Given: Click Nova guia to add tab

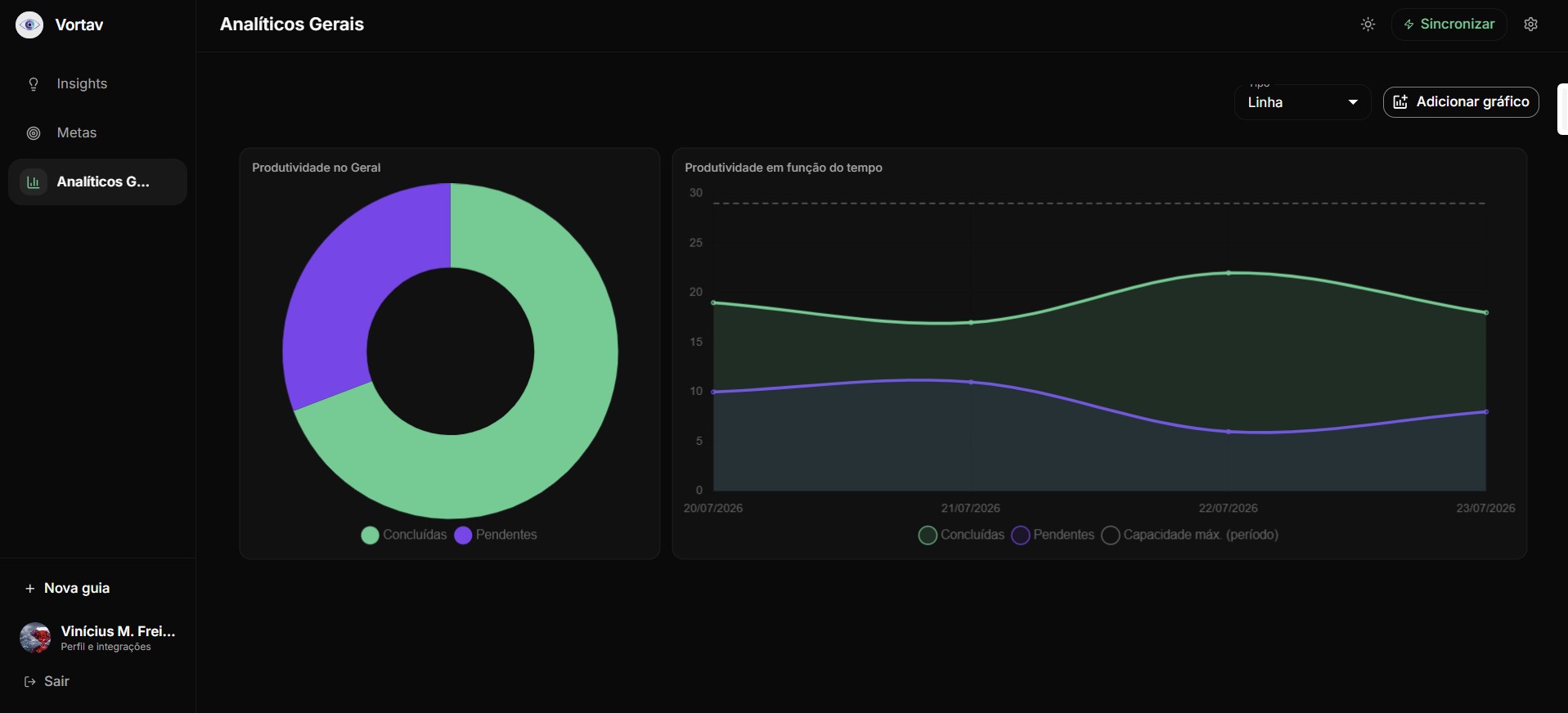Looking at the screenshot, I should pyautogui.click(x=67, y=588).
